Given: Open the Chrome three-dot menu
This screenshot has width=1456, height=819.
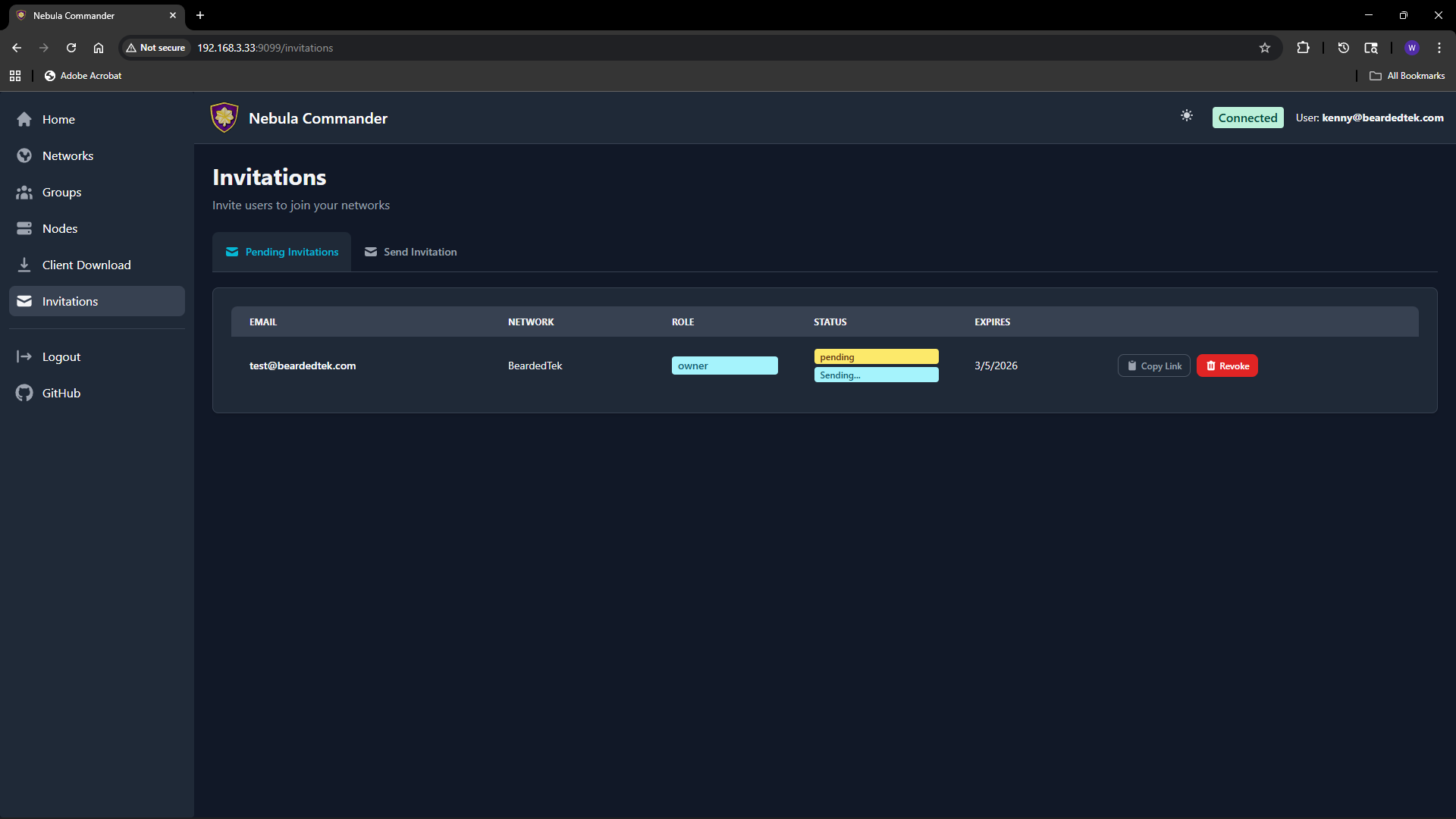Looking at the screenshot, I should 1439,48.
